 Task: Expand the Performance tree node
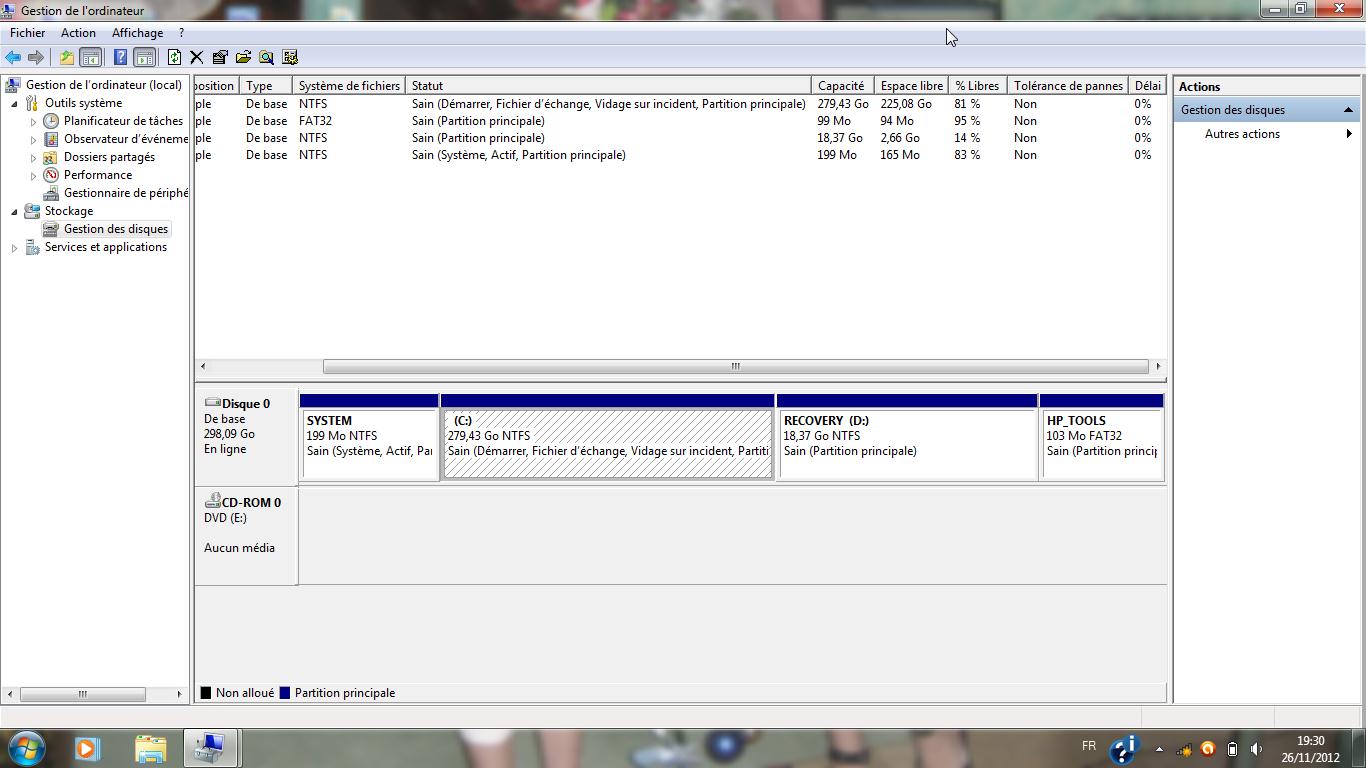pos(33,175)
